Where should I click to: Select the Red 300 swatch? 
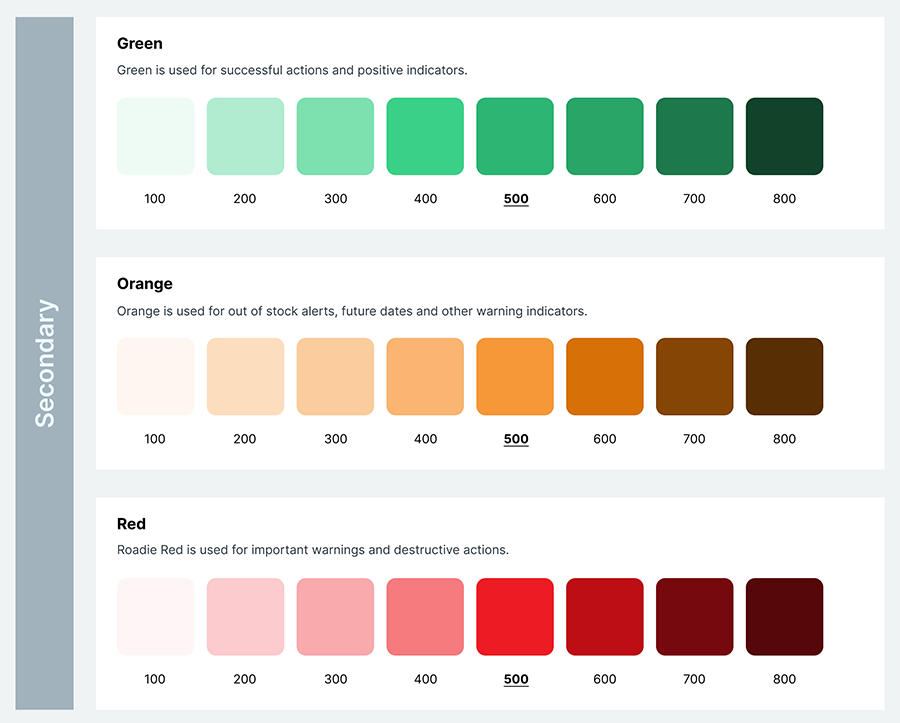point(335,617)
